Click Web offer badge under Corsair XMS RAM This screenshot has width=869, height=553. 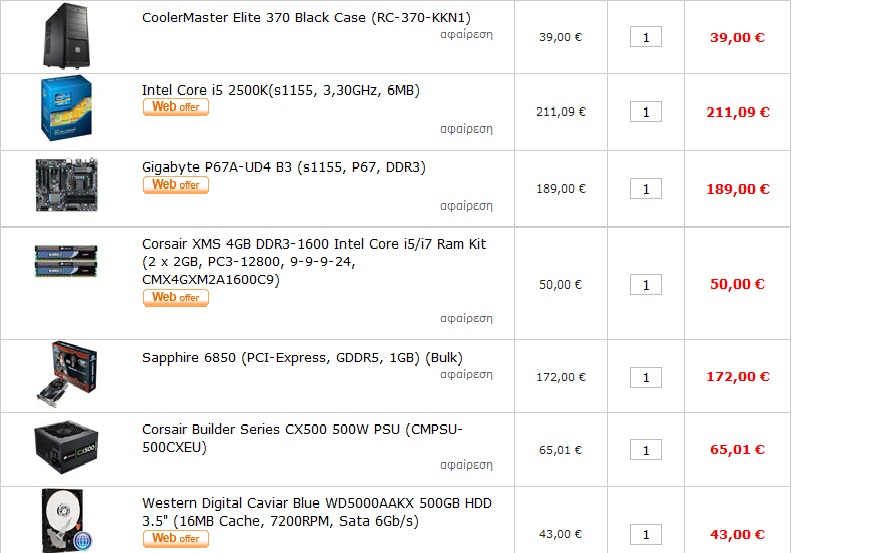(176, 298)
